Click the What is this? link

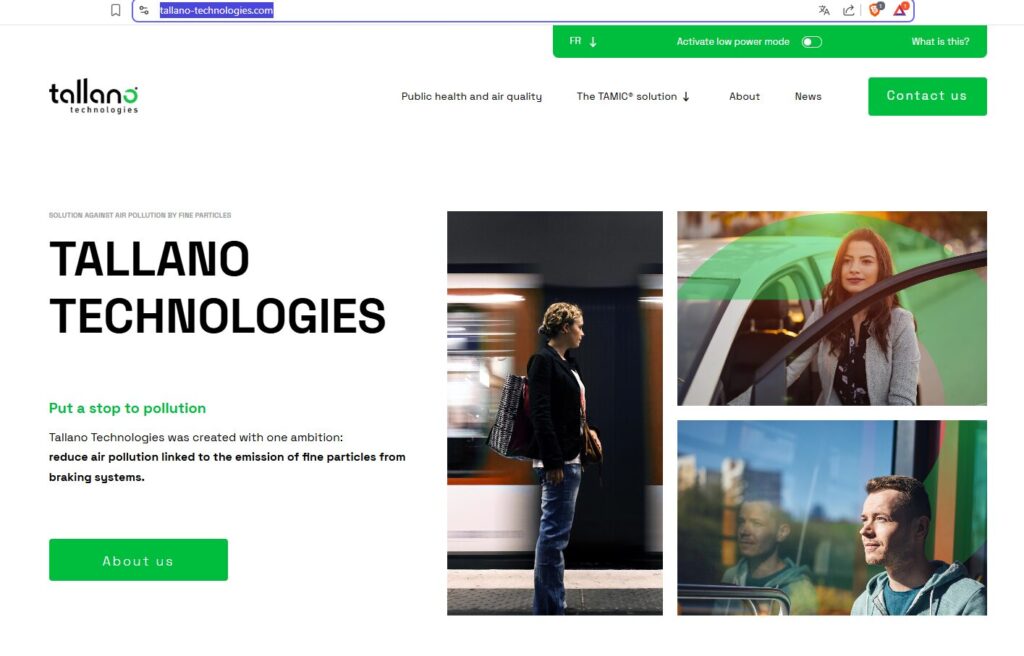coord(940,42)
